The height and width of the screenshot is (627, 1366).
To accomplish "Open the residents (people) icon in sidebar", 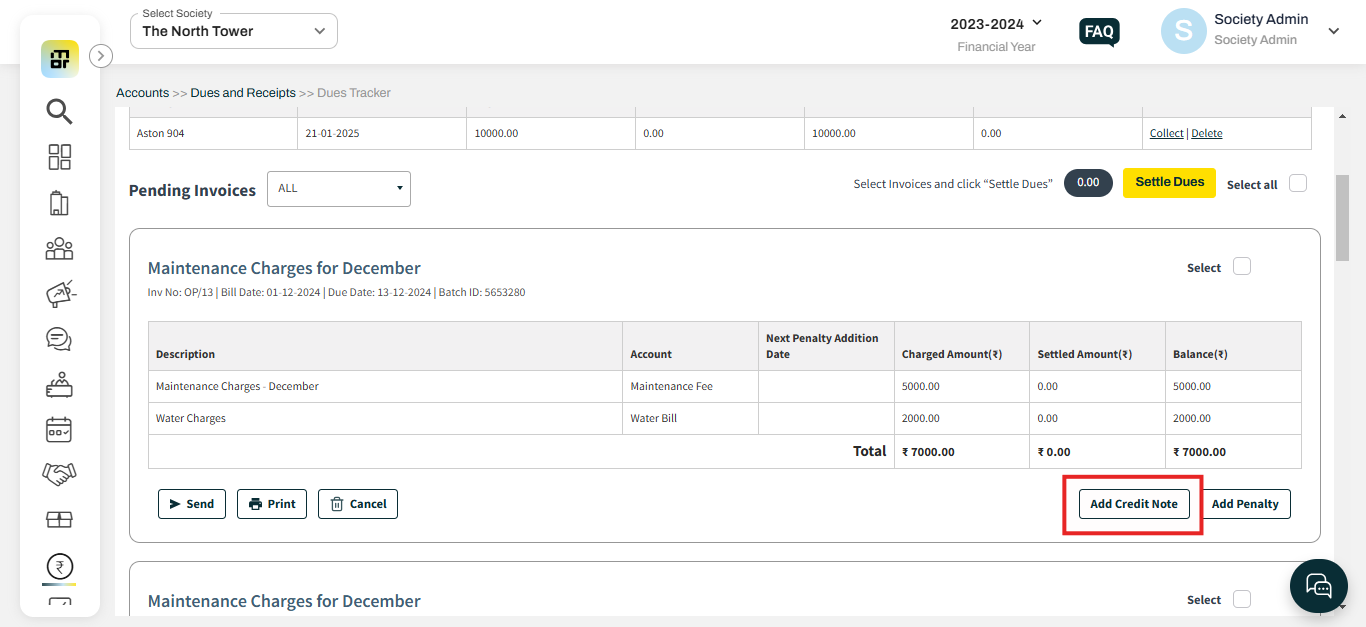I will click(x=59, y=248).
